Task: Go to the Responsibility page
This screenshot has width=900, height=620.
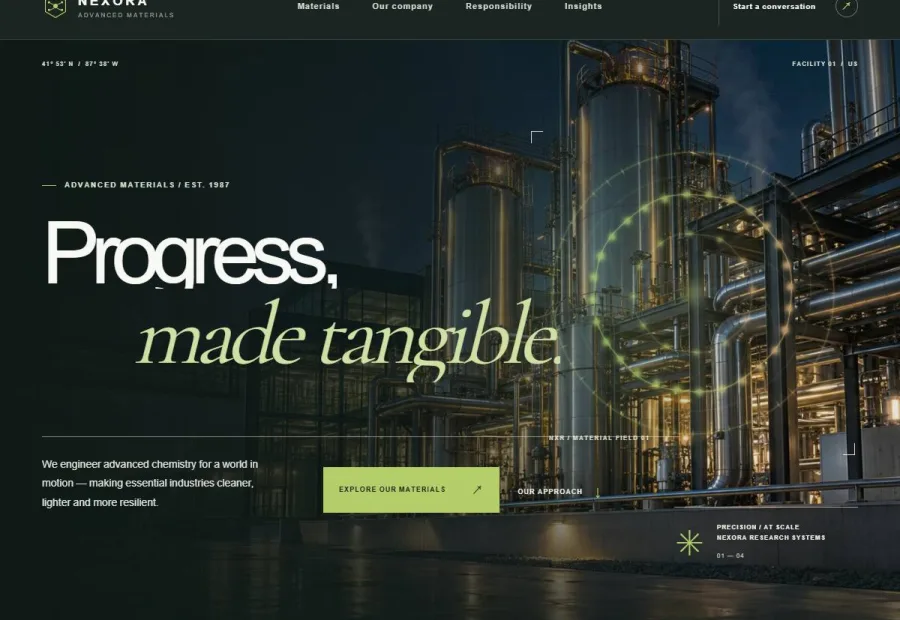Action: coord(499,6)
